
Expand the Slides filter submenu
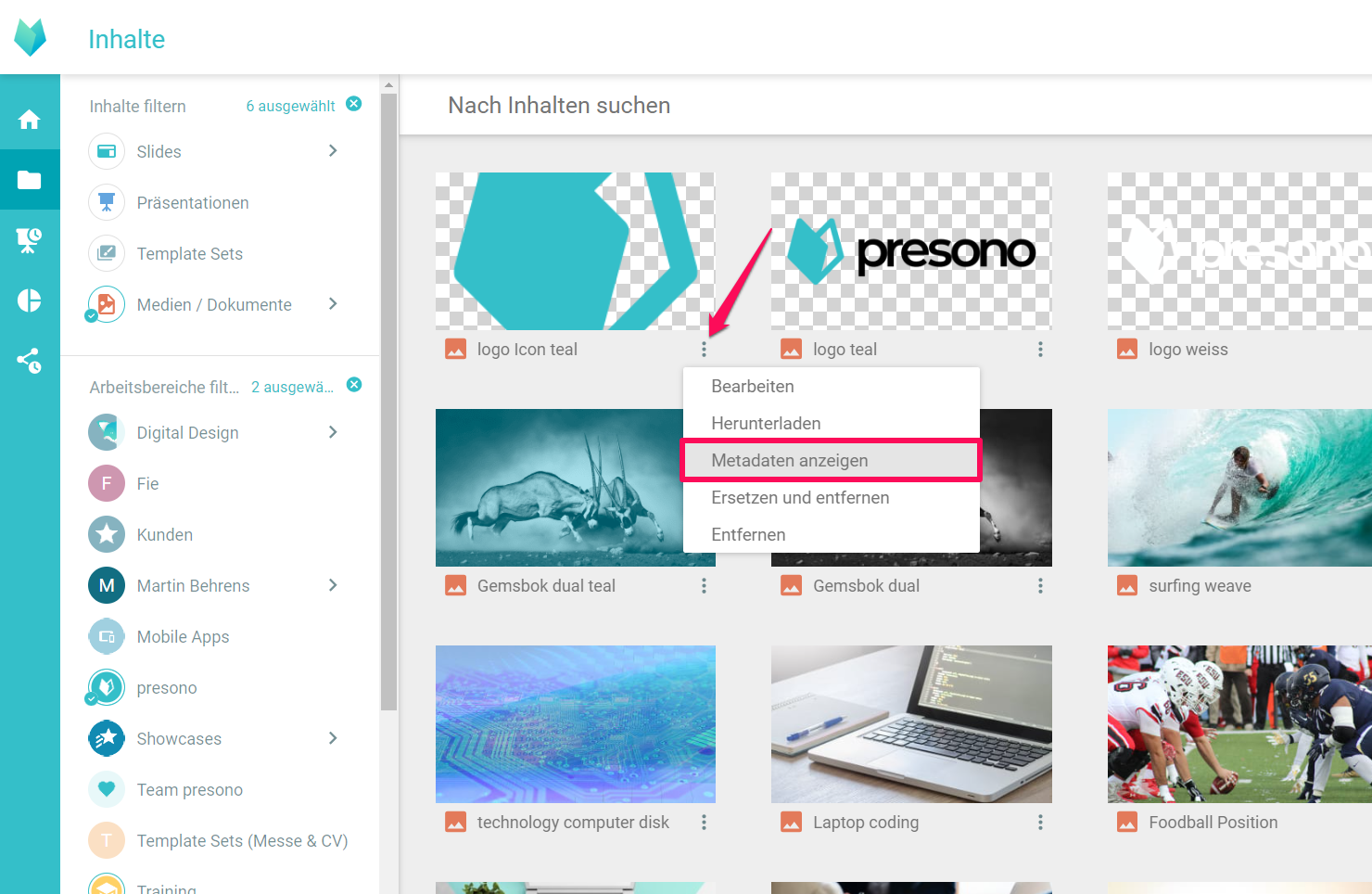coord(333,150)
